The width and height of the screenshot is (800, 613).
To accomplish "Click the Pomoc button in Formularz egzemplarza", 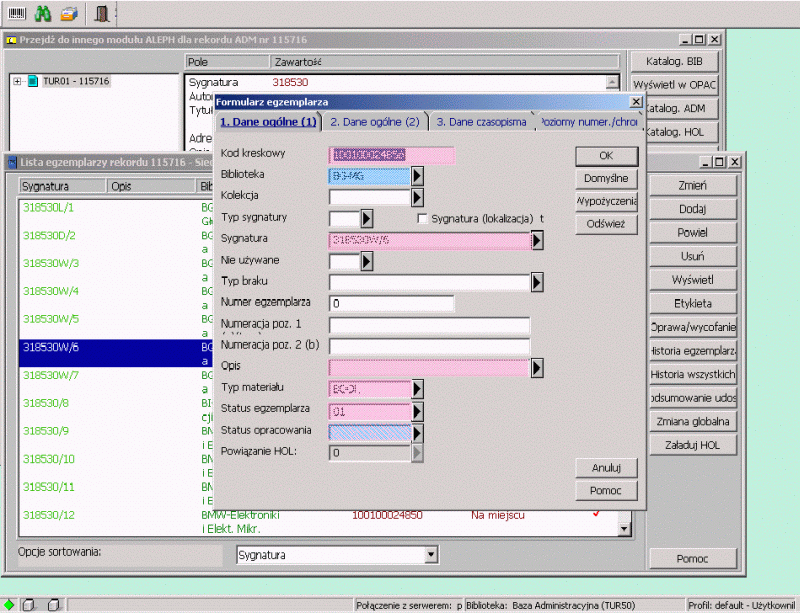I will pos(606,491).
